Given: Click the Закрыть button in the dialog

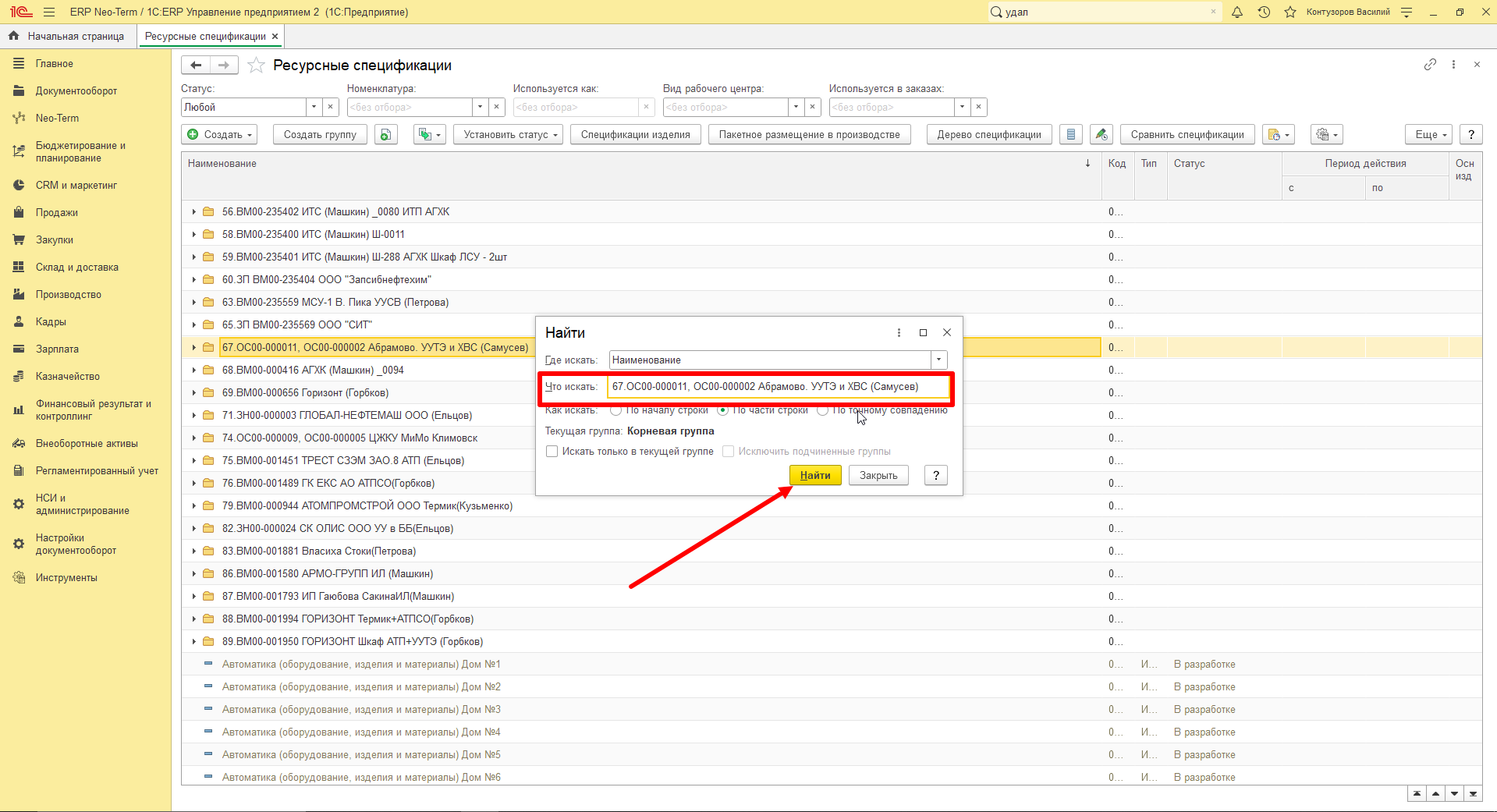Looking at the screenshot, I should (x=878, y=475).
